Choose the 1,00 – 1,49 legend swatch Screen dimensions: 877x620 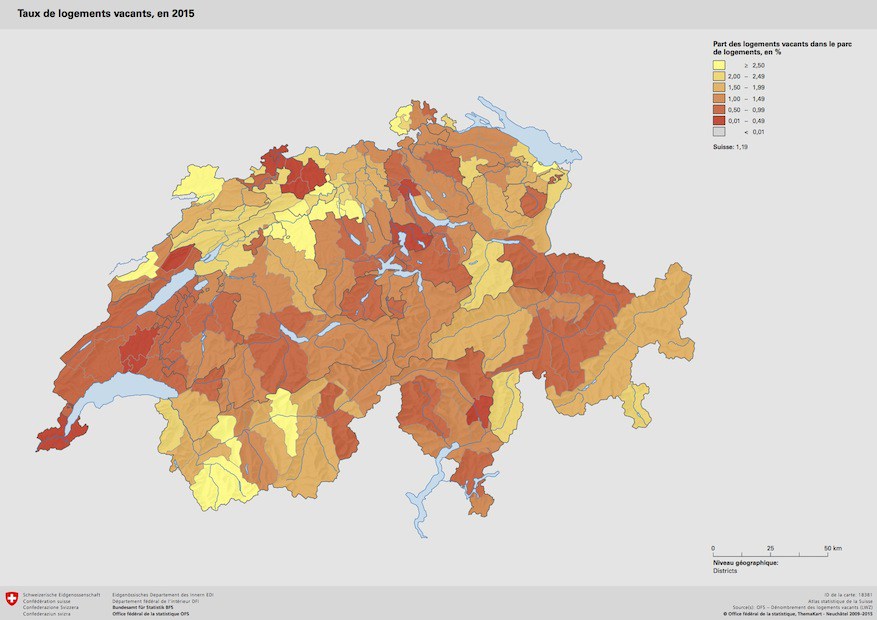[x=719, y=98]
